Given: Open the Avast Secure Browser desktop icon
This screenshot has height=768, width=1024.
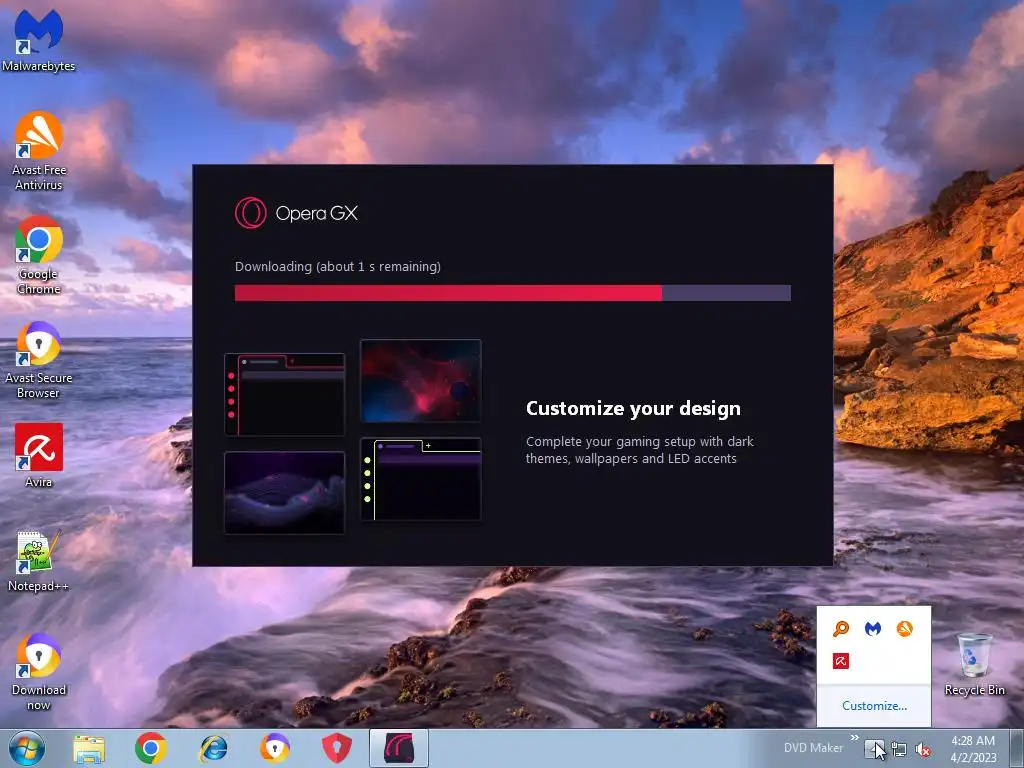Looking at the screenshot, I should tap(39, 359).
